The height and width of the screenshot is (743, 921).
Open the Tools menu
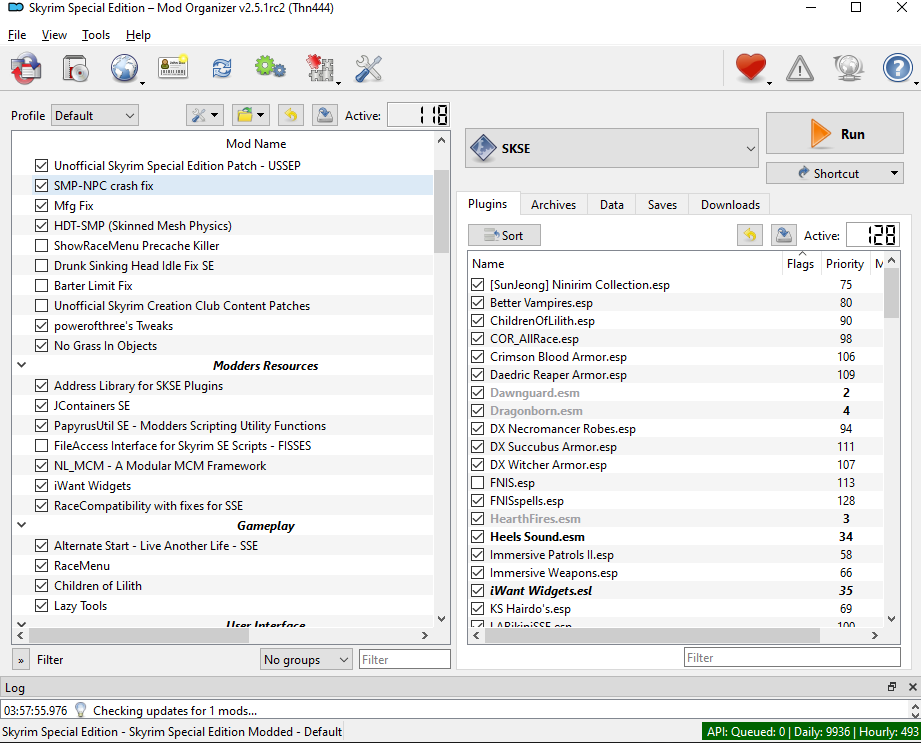click(x=96, y=35)
